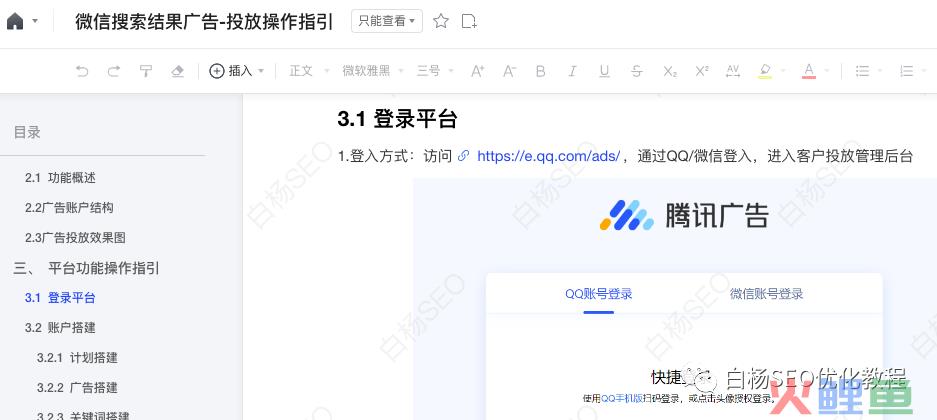Image resolution: width=937 pixels, height=420 pixels.
Task: Star this document as favorite
Action: point(441,22)
